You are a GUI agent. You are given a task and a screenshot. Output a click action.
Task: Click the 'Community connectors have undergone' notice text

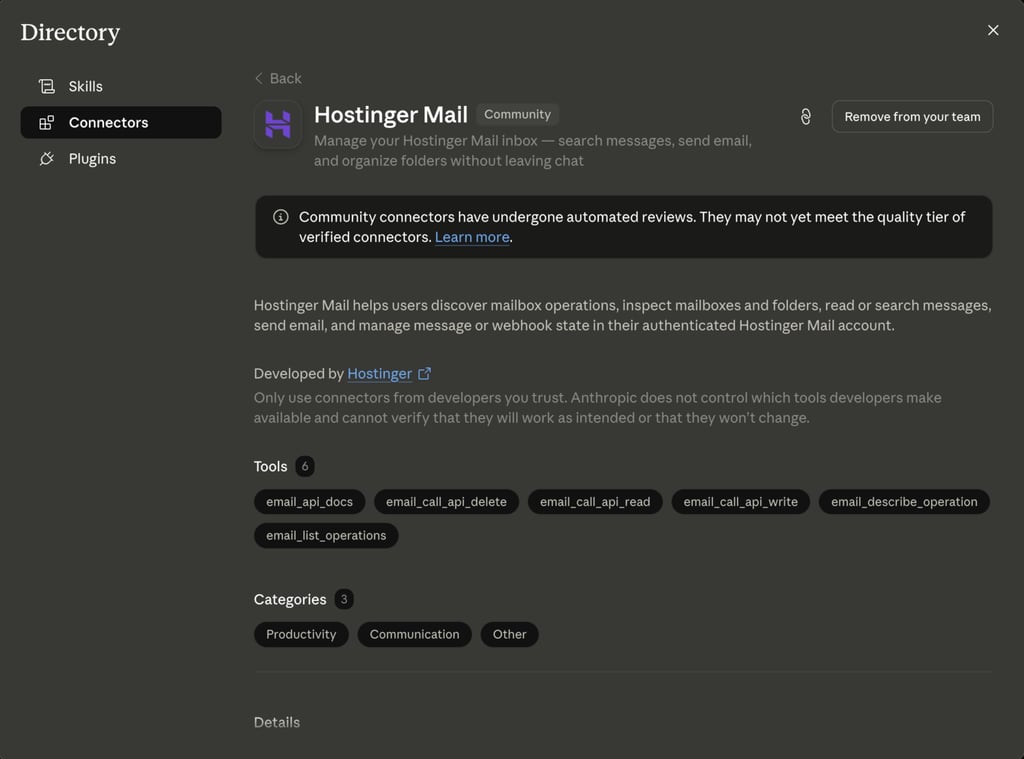pos(632,227)
